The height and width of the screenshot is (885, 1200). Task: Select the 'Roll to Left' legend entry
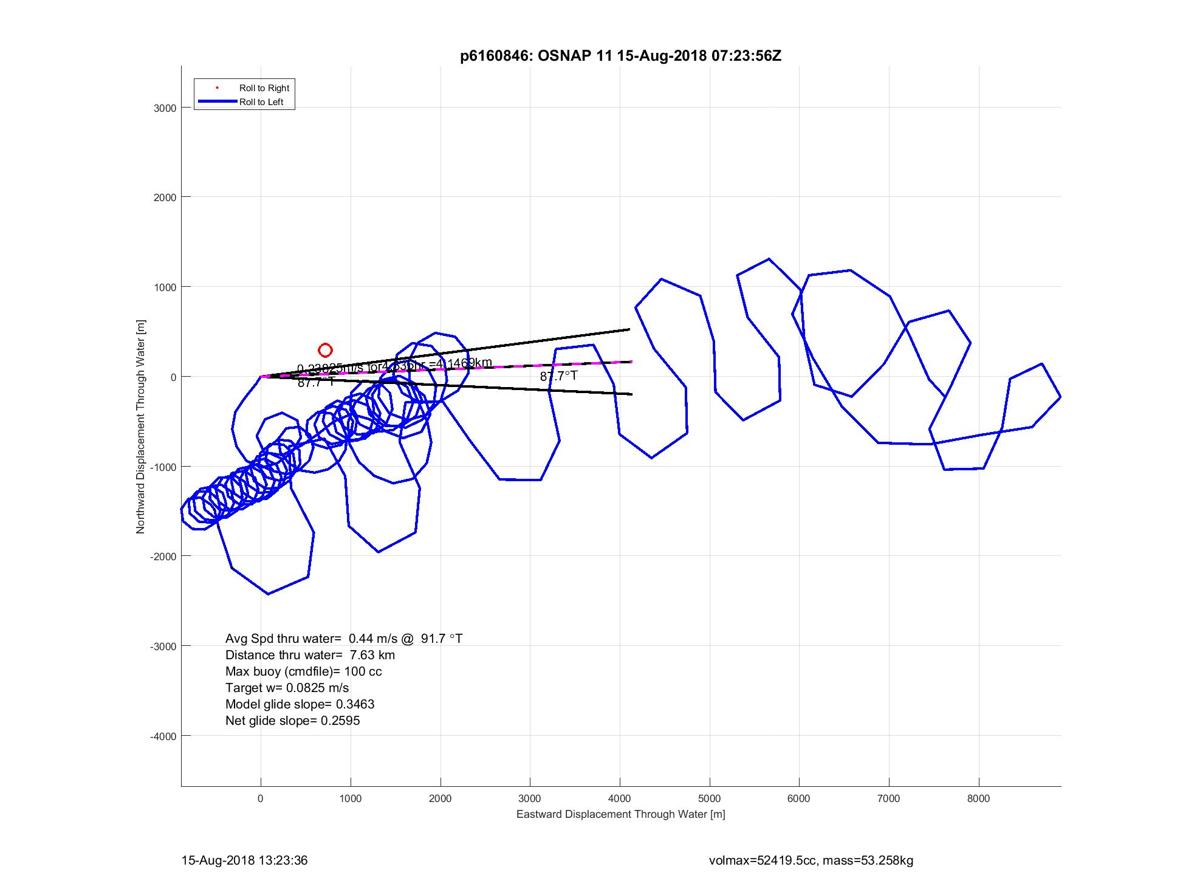click(261, 101)
